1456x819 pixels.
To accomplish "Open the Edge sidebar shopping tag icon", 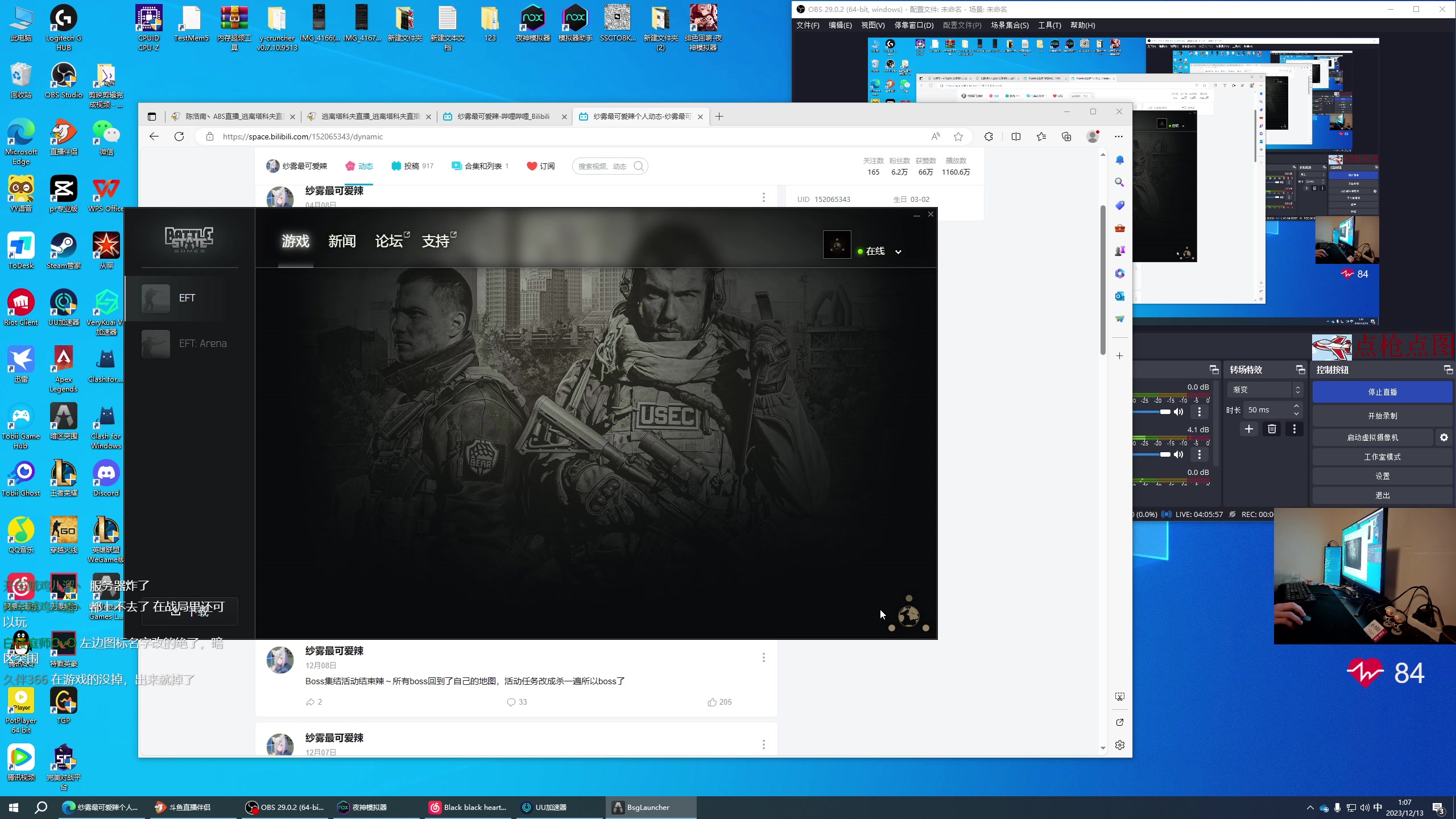I will [1119, 205].
